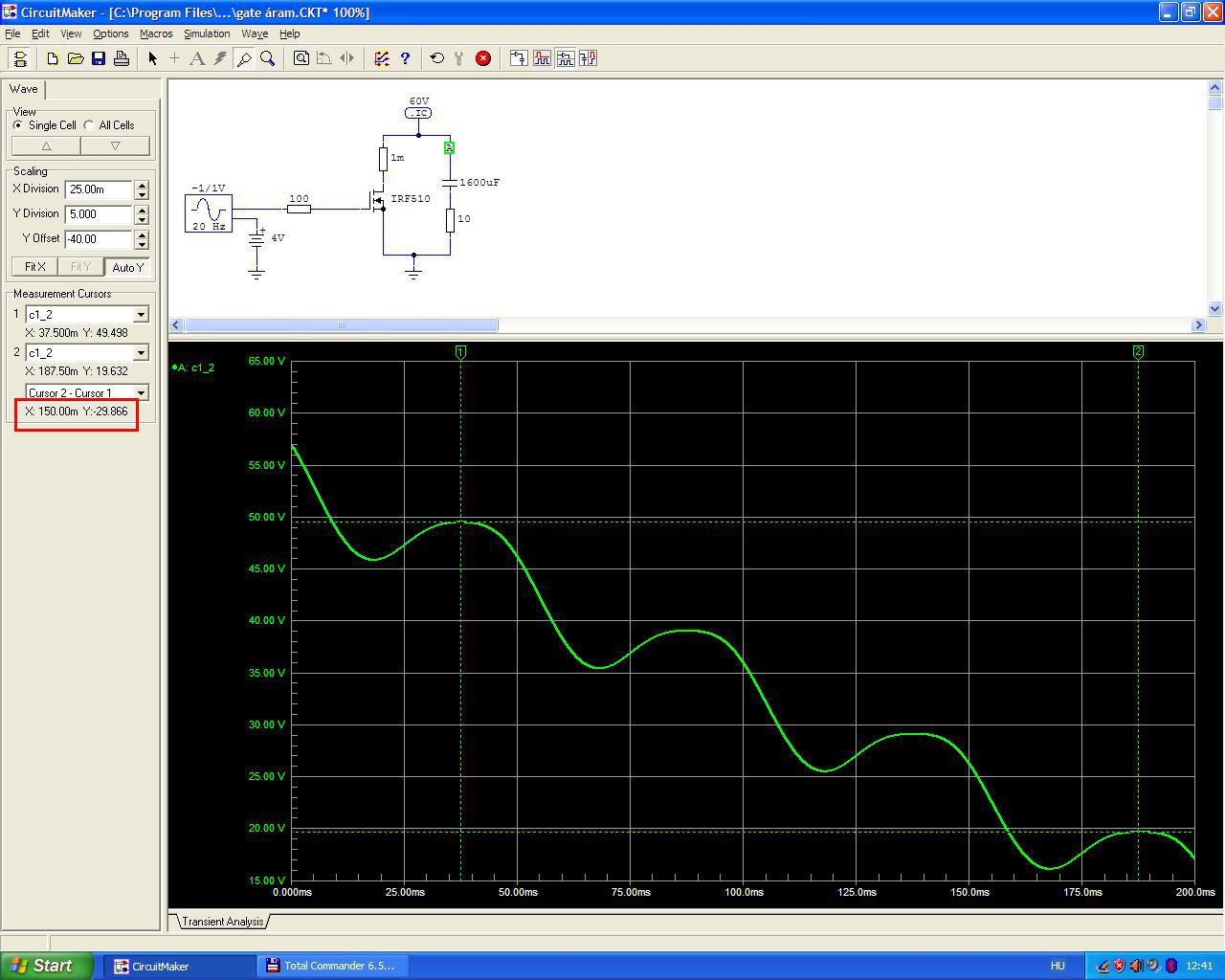Click probe A marker on the circuit
Image resolution: width=1225 pixels, height=980 pixels.
[x=449, y=147]
